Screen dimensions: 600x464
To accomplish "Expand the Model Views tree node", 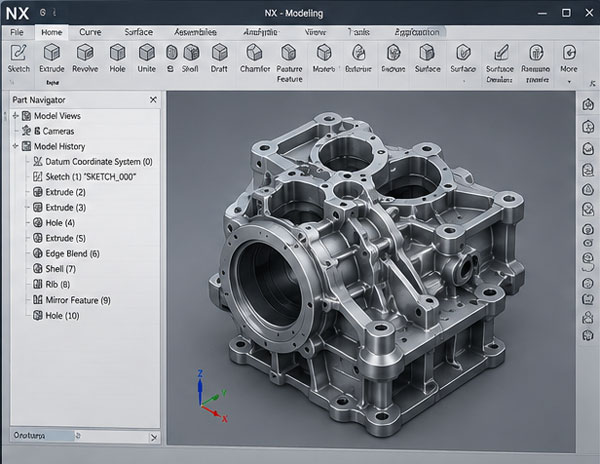I will (15, 116).
